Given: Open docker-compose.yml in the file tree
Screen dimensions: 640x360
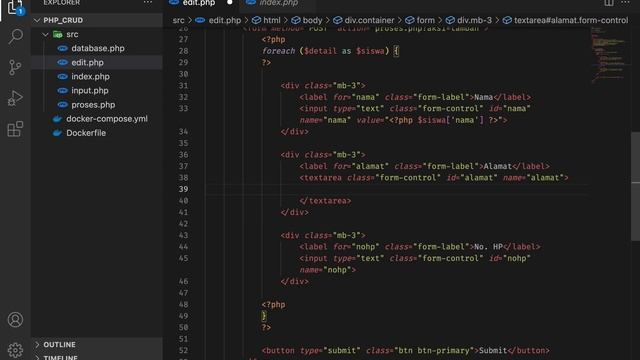Looking at the screenshot, I should click(107, 119).
